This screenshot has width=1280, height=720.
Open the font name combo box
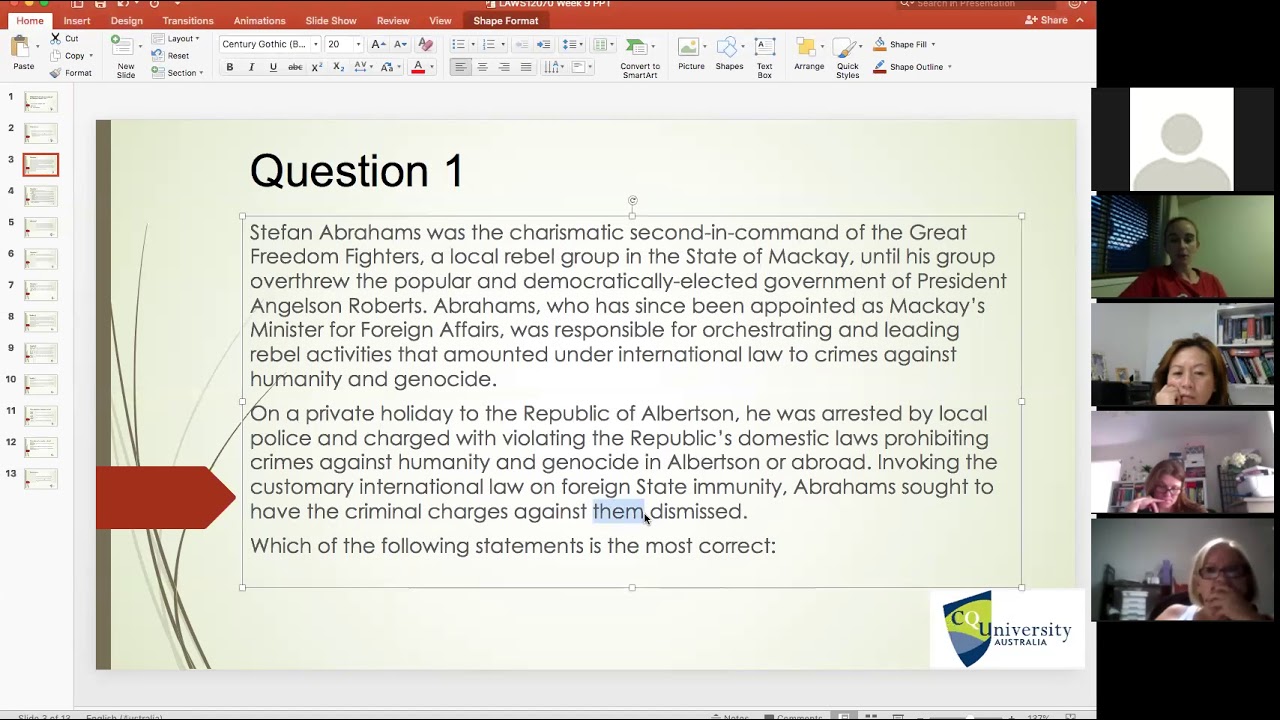pyautogui.click(x=270, y=44)
